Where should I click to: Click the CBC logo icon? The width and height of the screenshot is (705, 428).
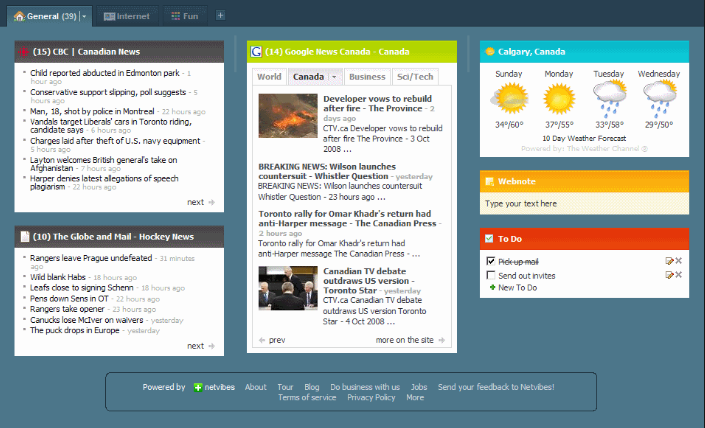tap(23, 52)
